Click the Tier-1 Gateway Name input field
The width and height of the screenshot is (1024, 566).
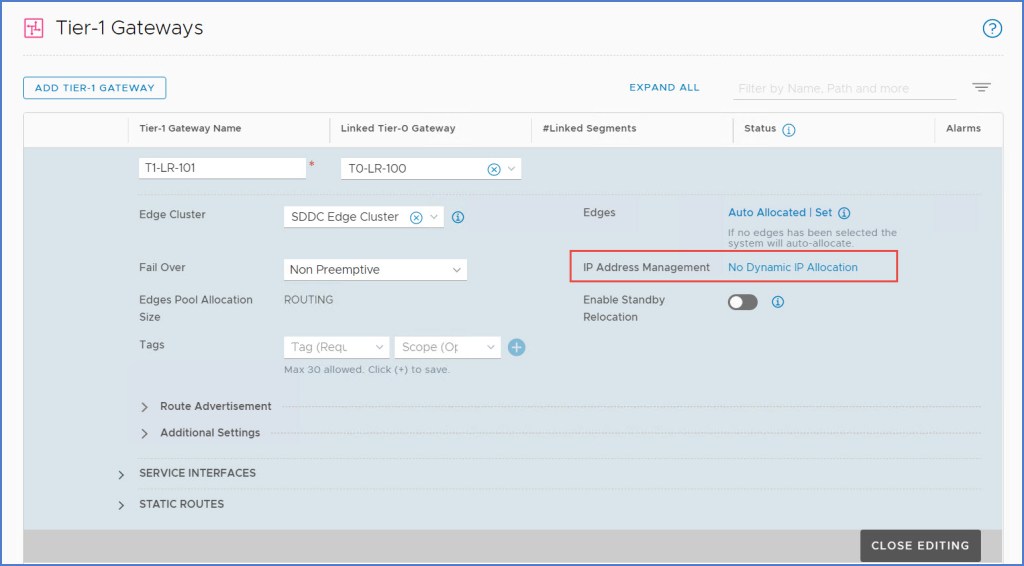pyautogui.click(x=221, y=168)
